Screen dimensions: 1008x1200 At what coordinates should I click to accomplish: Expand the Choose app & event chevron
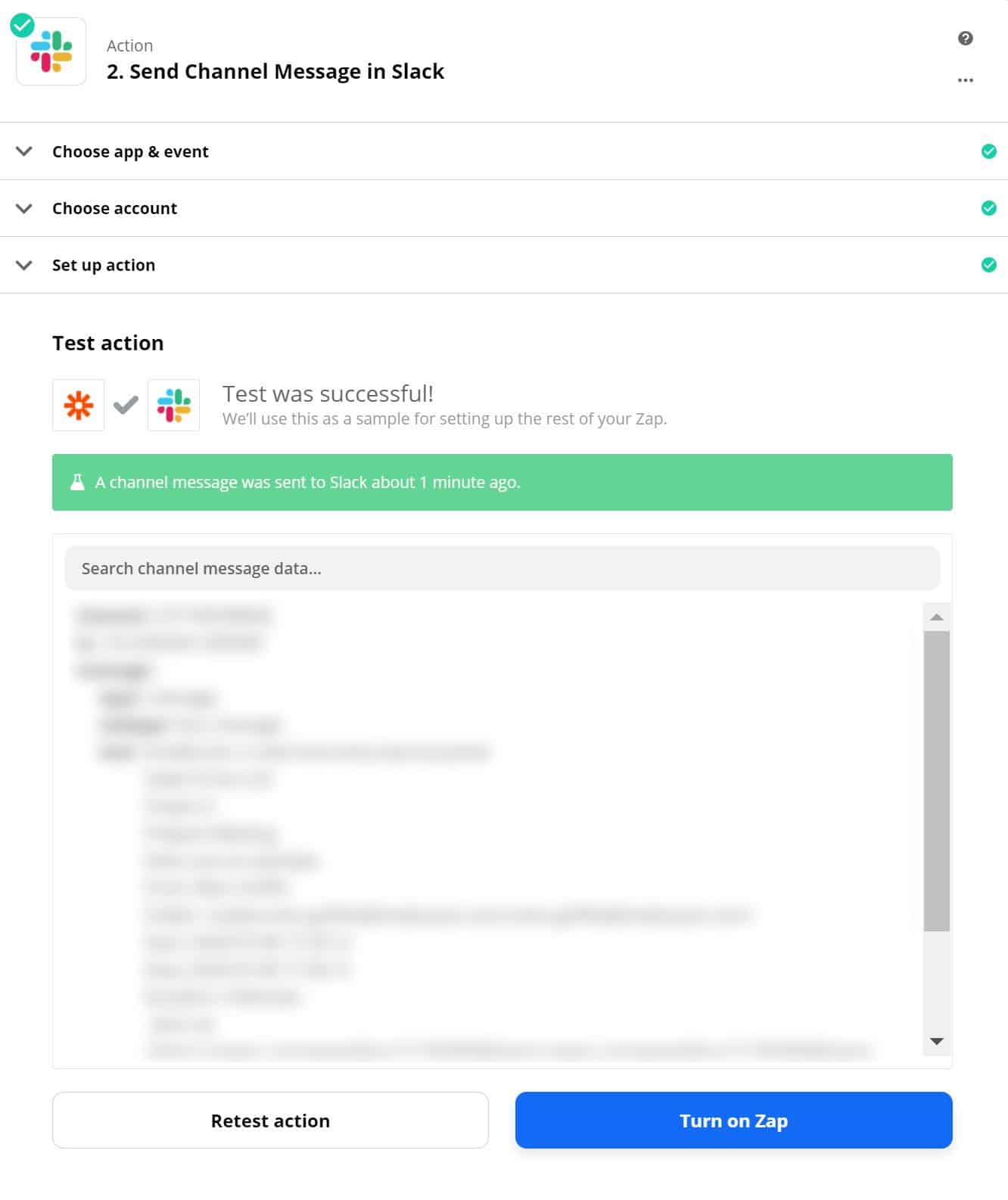(24, 151)
